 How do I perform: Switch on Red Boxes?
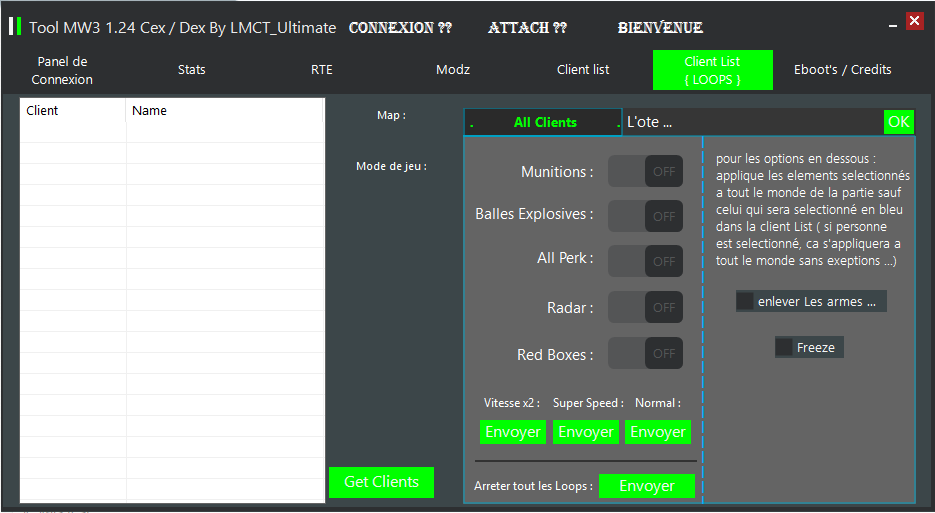(x=645, y=353)
